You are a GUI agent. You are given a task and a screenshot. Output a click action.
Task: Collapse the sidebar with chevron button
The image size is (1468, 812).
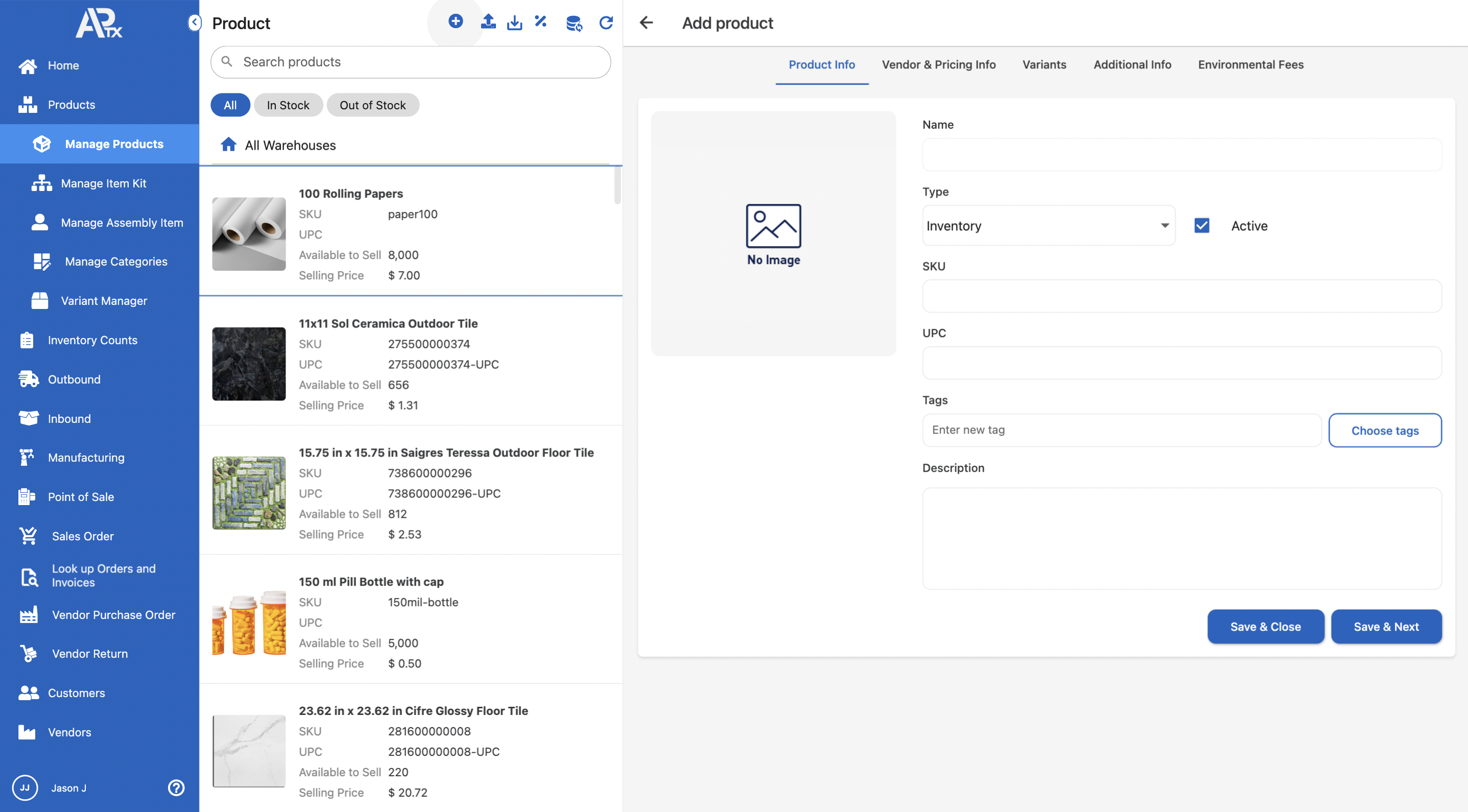194,23
